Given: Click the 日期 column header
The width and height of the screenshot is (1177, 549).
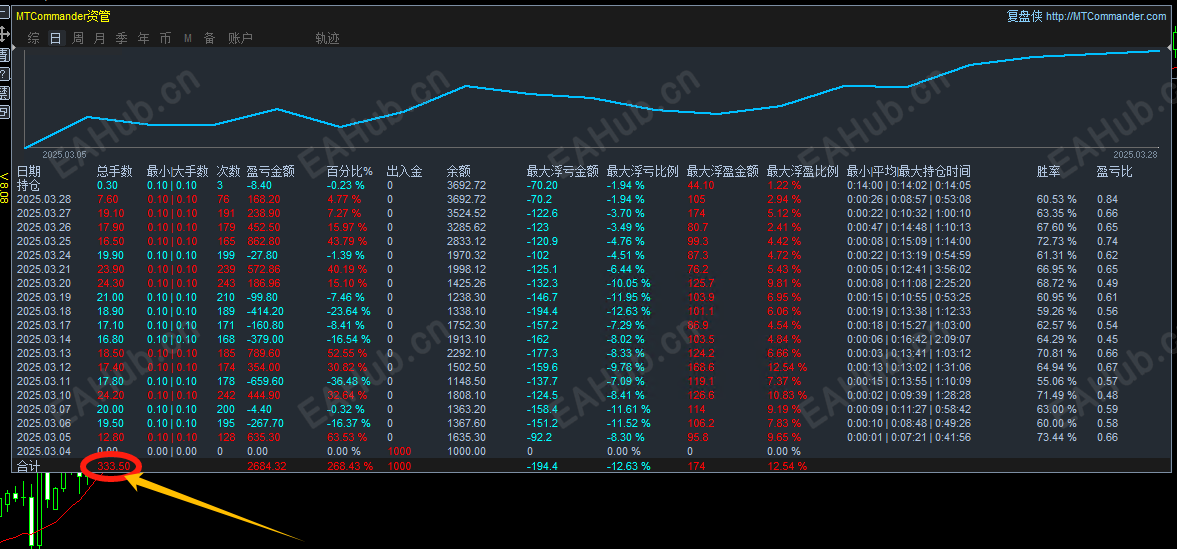Looking at the screenshot, I should (x=29, y=172).
